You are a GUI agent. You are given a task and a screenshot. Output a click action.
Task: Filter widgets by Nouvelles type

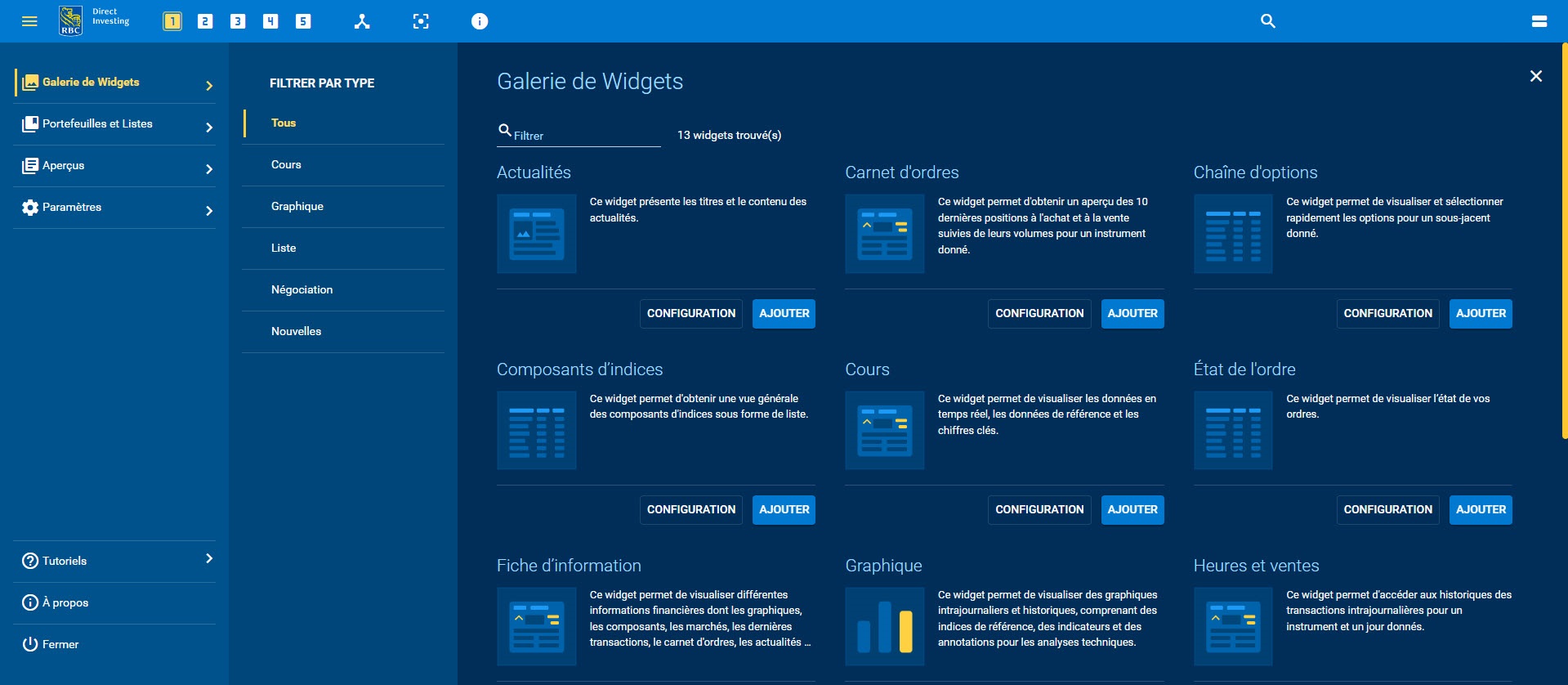[x=343, y=332]
